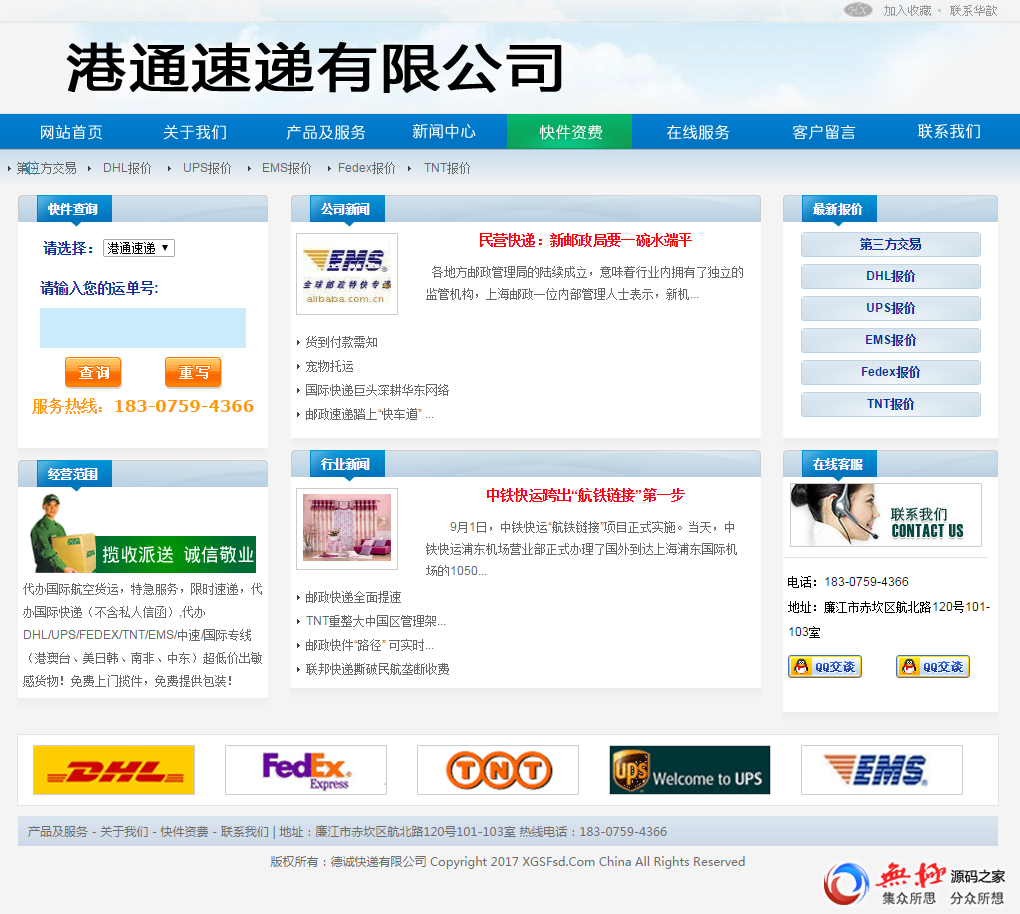1020x914 pixels.
Task: Click the DHL carrier logo
Action: (x=114, y=770)
